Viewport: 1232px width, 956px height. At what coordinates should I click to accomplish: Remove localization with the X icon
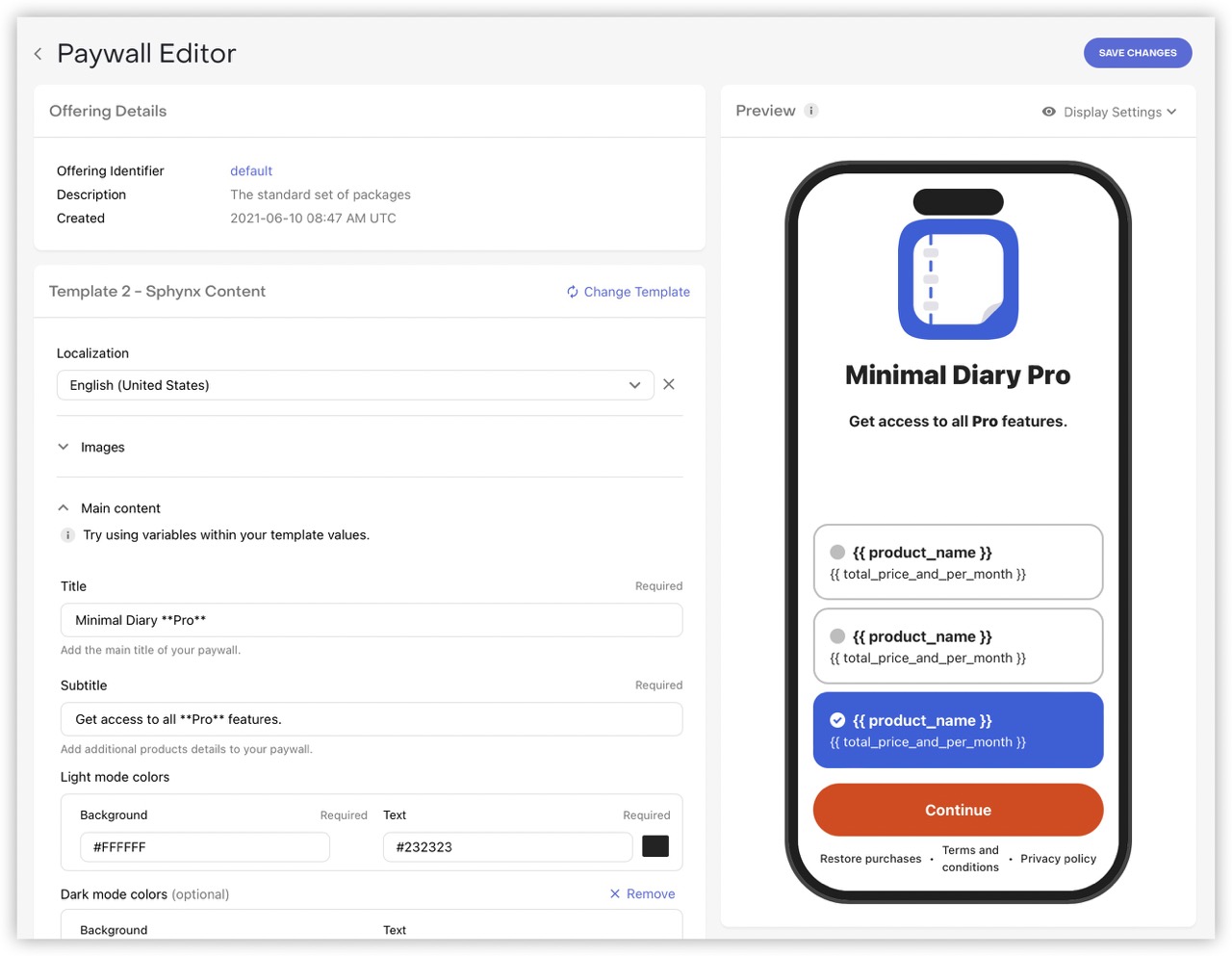pos(669,384)
